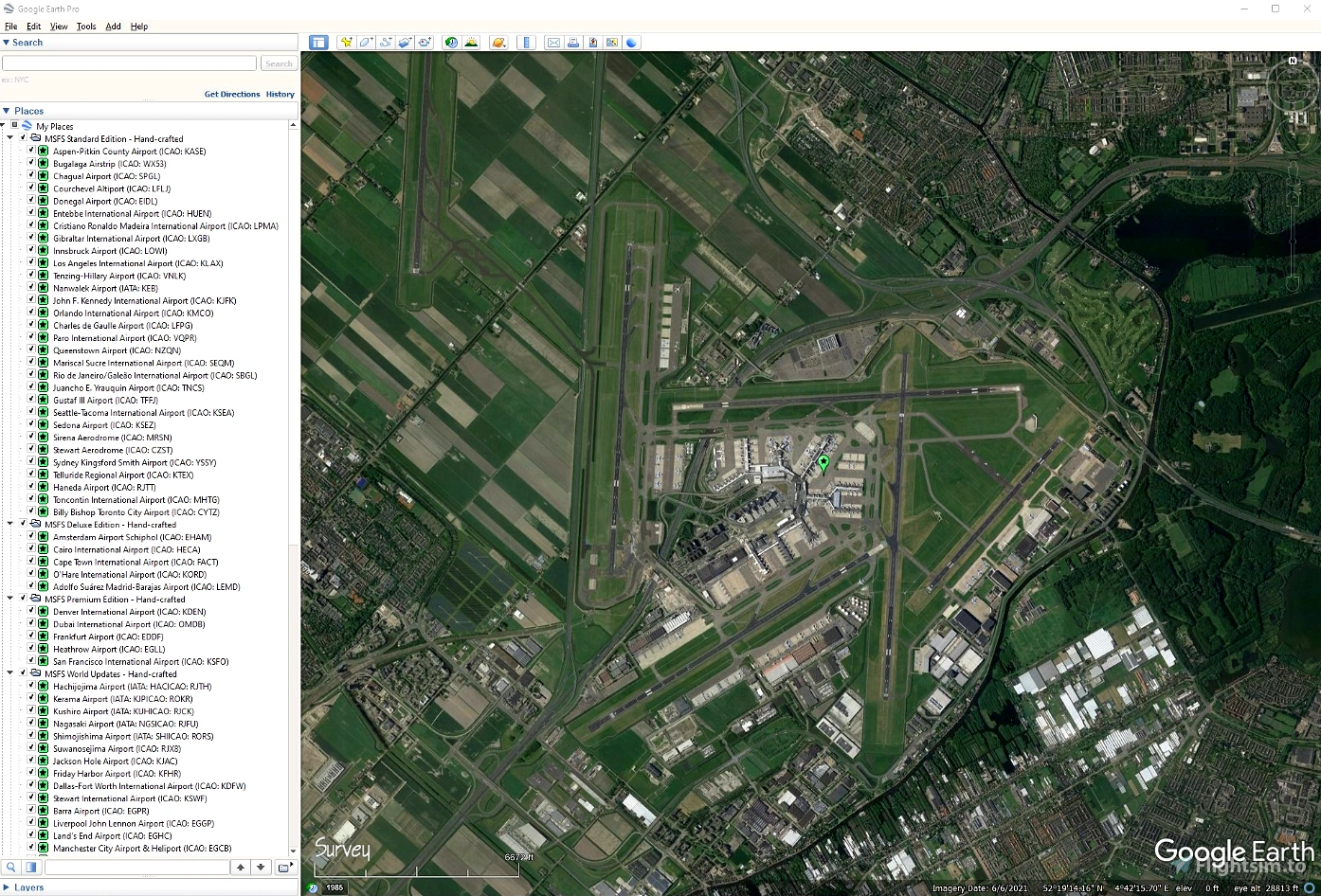Image resolution: width=1321 pixels, height=896 pixels.
Task: Toggle the sidebar visibility button
Action: [x=318, y=43]
